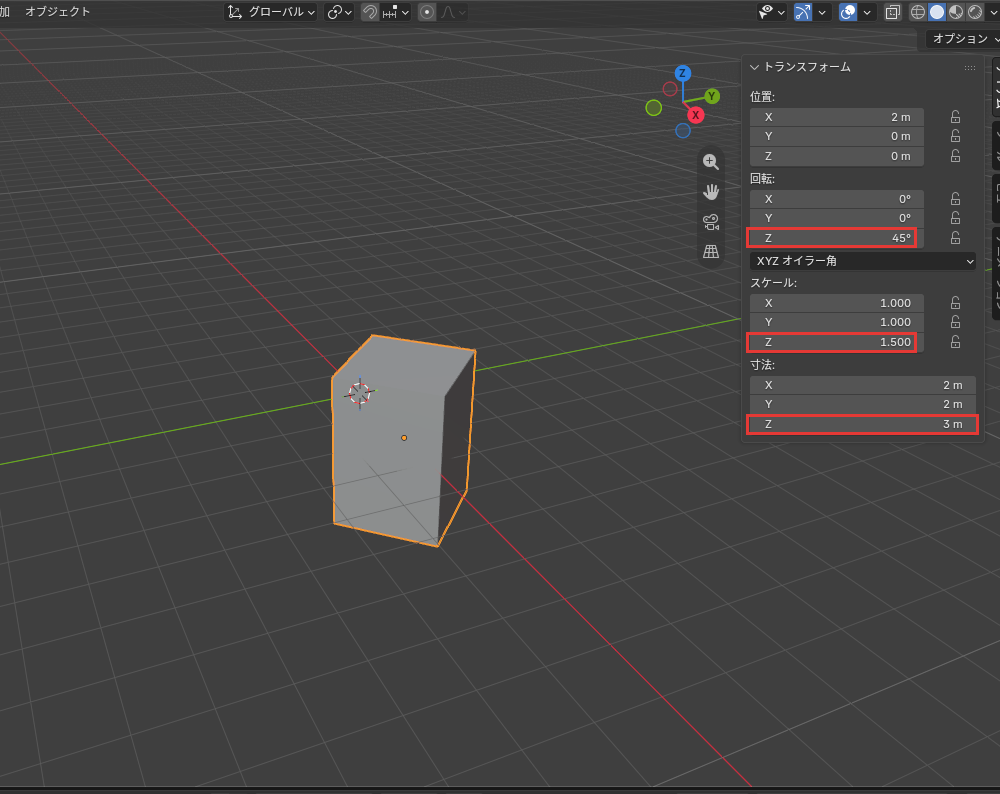Image resolution: width=1000 pixels, height=794 pixels.
Task: Toggle proportional editing button
Action: click(x=427, y=12)
